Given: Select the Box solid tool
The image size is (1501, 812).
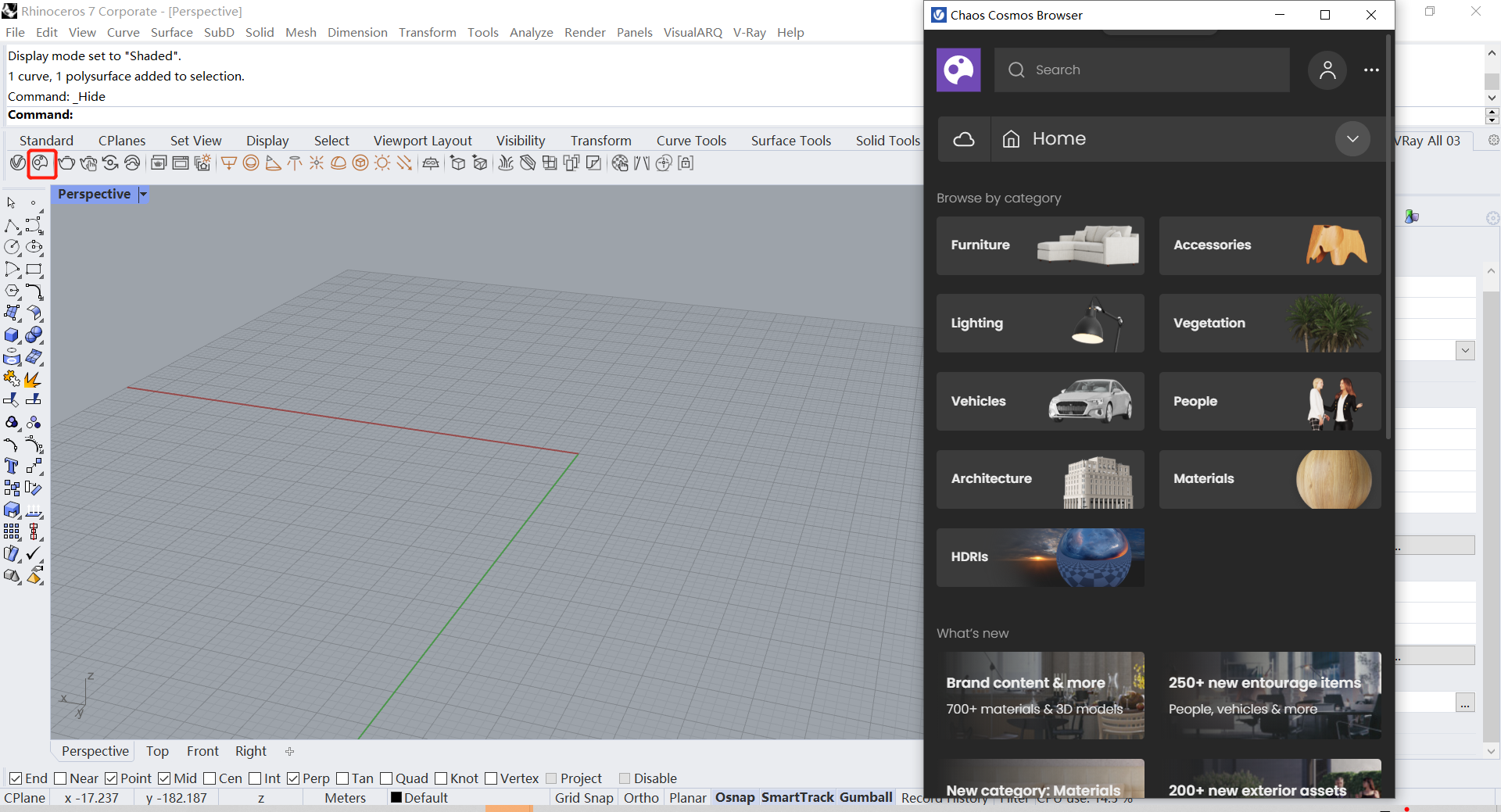Looking at the screenshot, I should coord(13,335).
